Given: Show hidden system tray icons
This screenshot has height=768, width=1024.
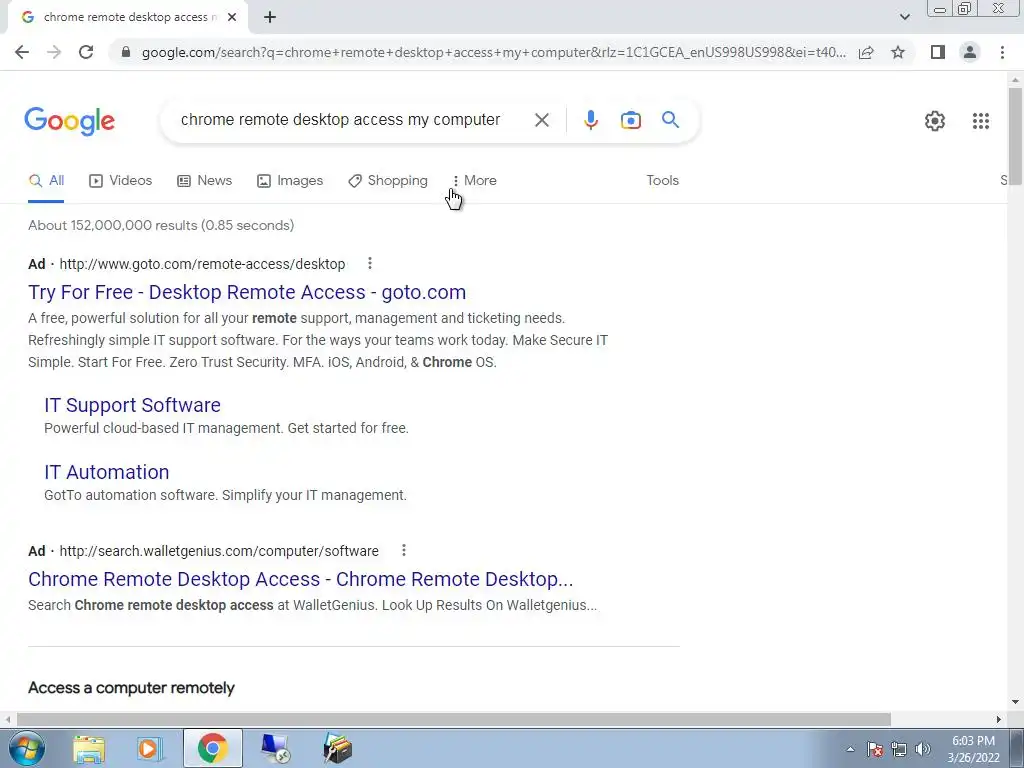Looking at the screenshot, I should pyautogui.click(x=850, y=749).
